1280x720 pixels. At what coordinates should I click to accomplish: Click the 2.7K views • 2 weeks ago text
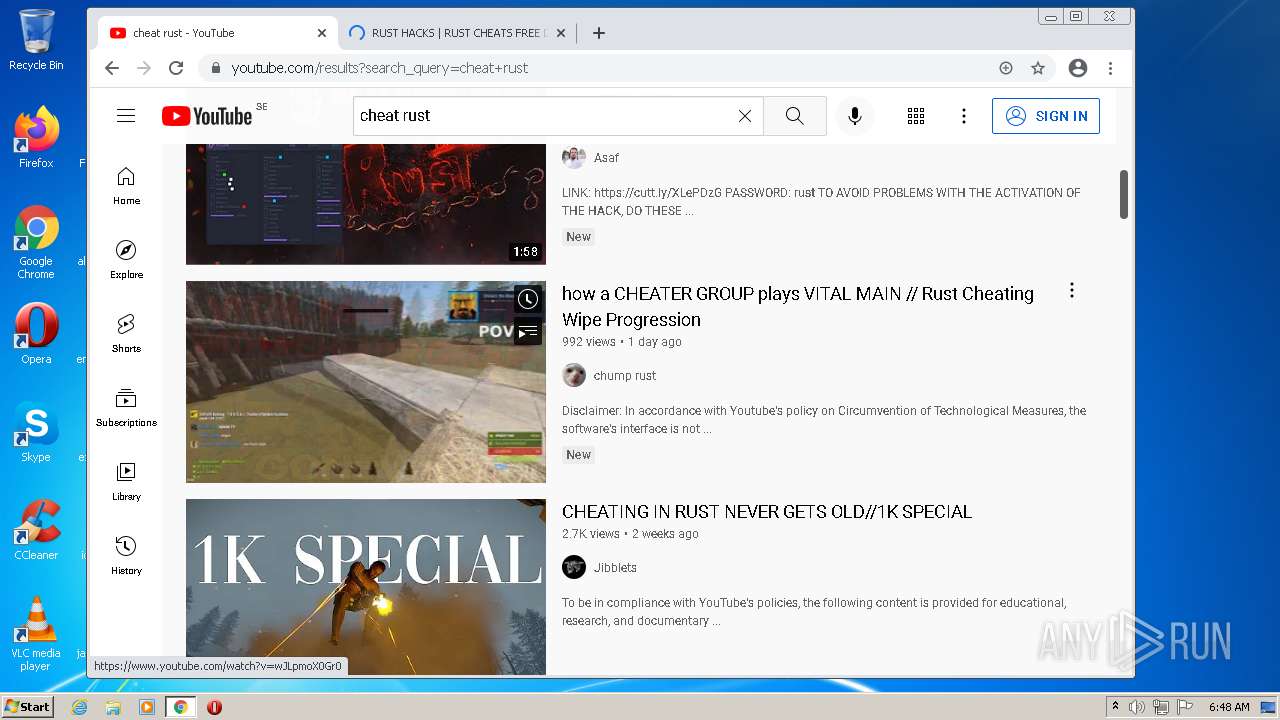click(630, 534)
